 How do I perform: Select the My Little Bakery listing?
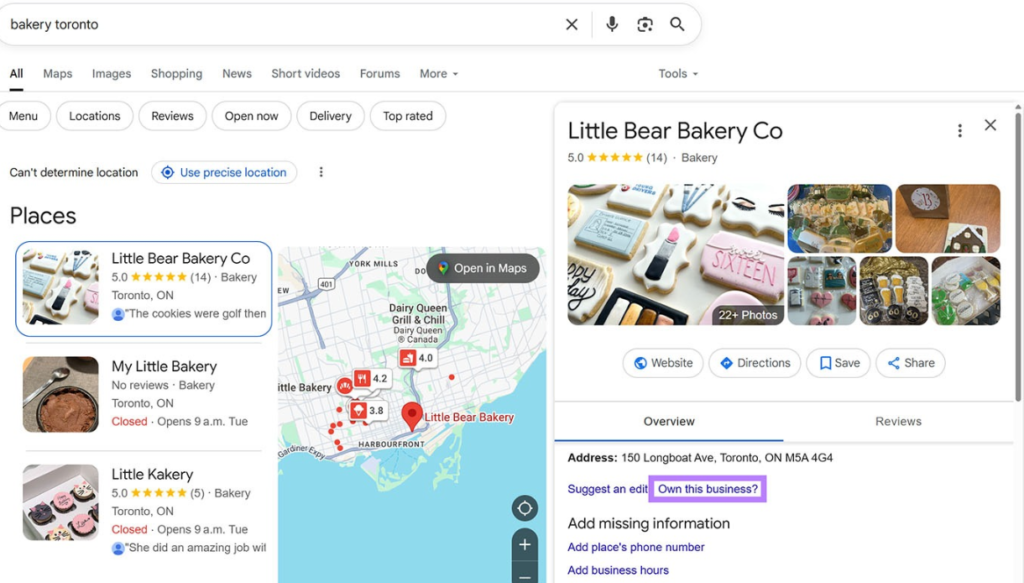(144, 394)
